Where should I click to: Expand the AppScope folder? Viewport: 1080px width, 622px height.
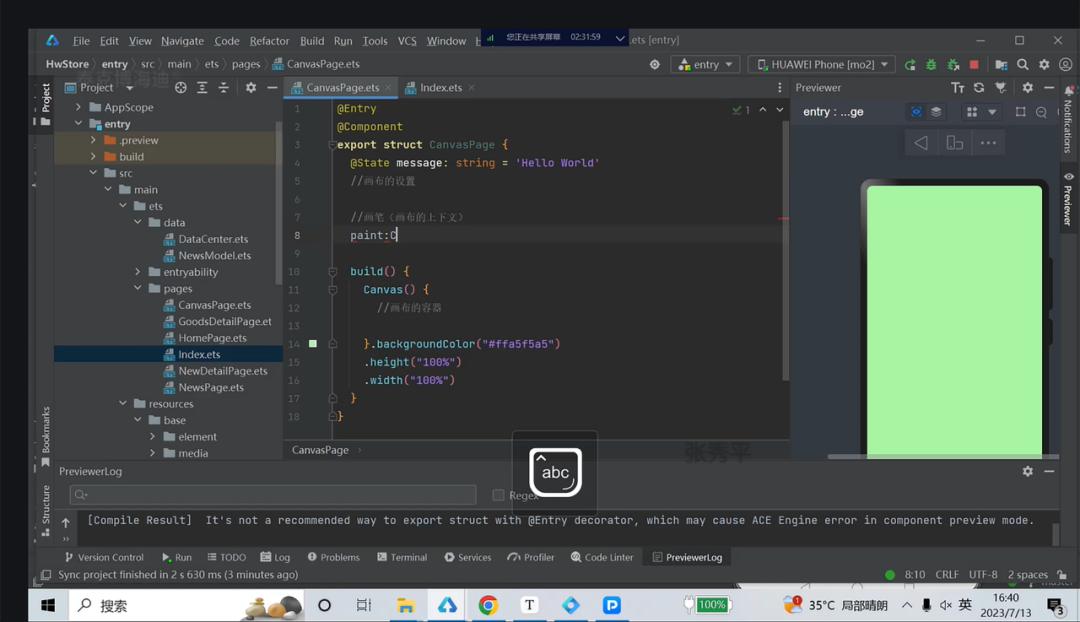click(79, 107)
